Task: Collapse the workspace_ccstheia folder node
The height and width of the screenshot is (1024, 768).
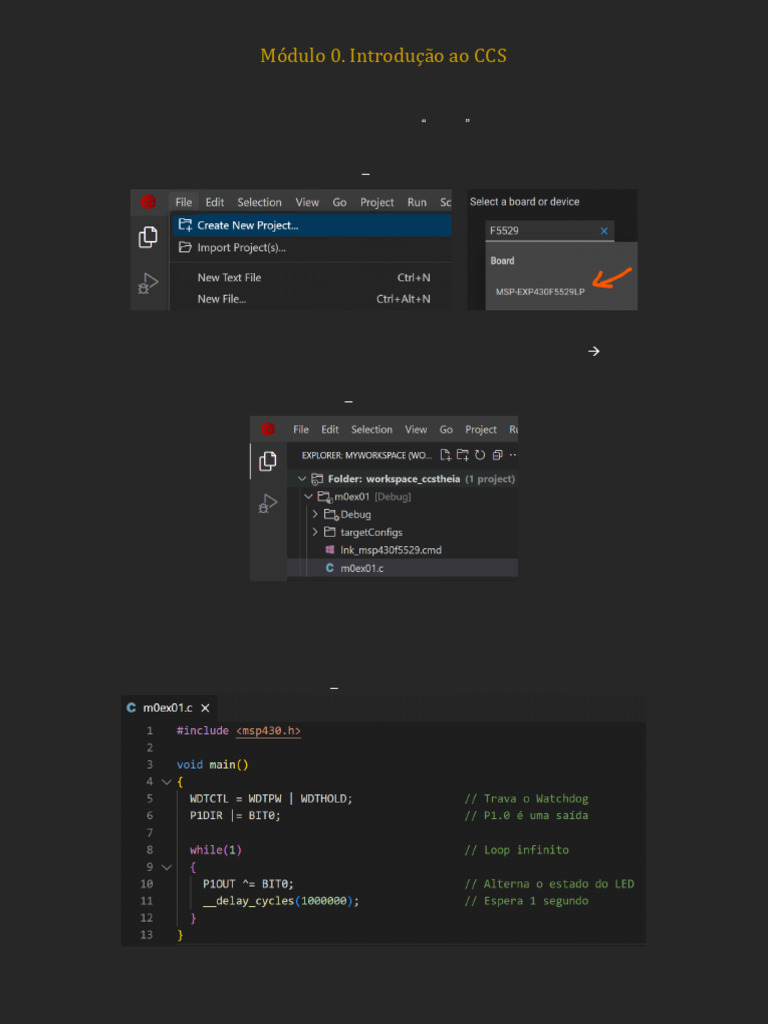Action: 302,479
